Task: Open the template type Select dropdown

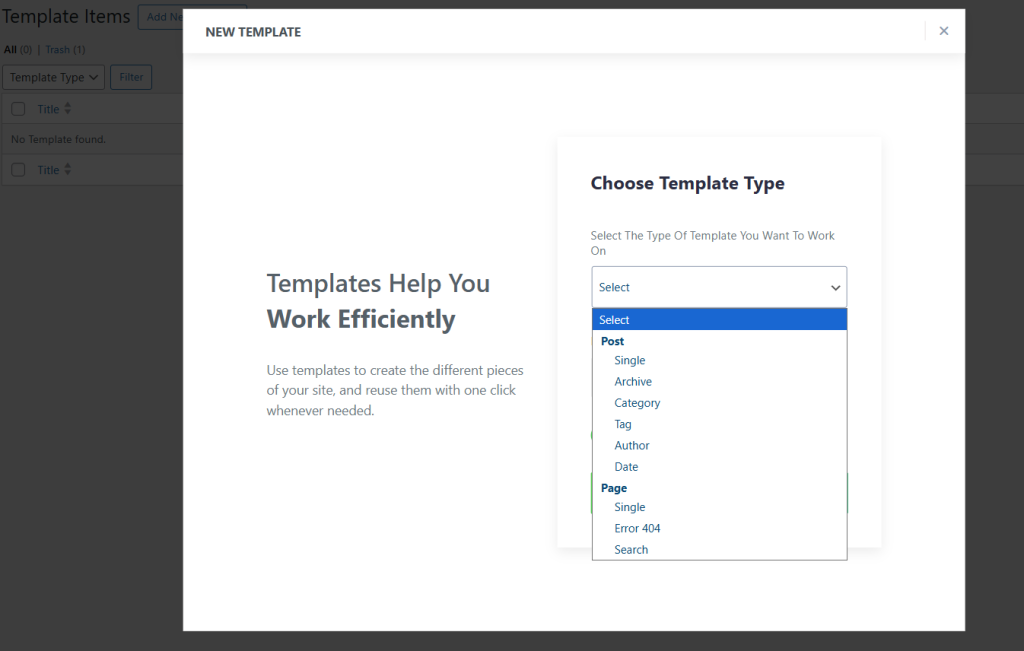Action: (719, 287)
